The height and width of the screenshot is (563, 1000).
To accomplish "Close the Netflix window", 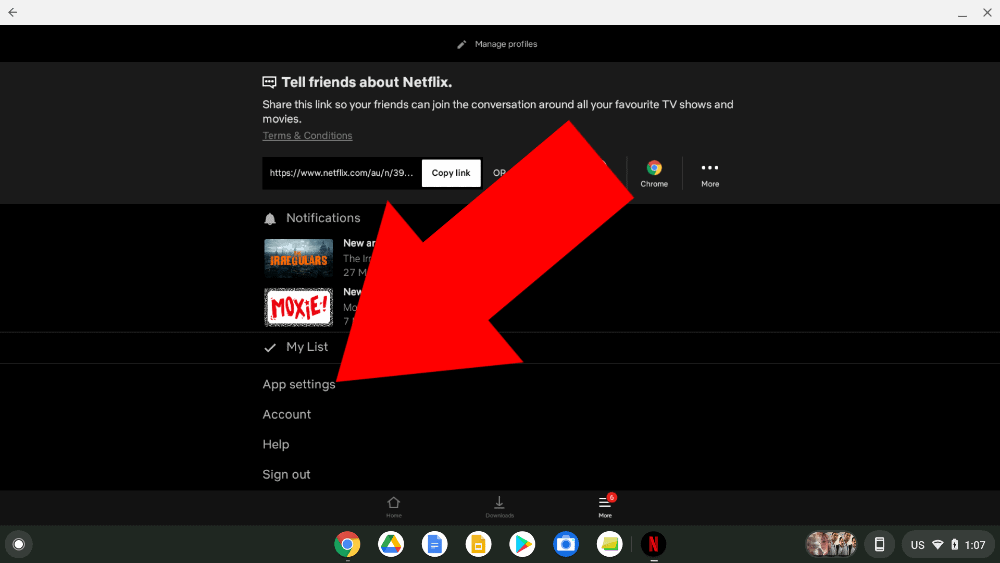I will pyautogui.click(x=987, y=12).
